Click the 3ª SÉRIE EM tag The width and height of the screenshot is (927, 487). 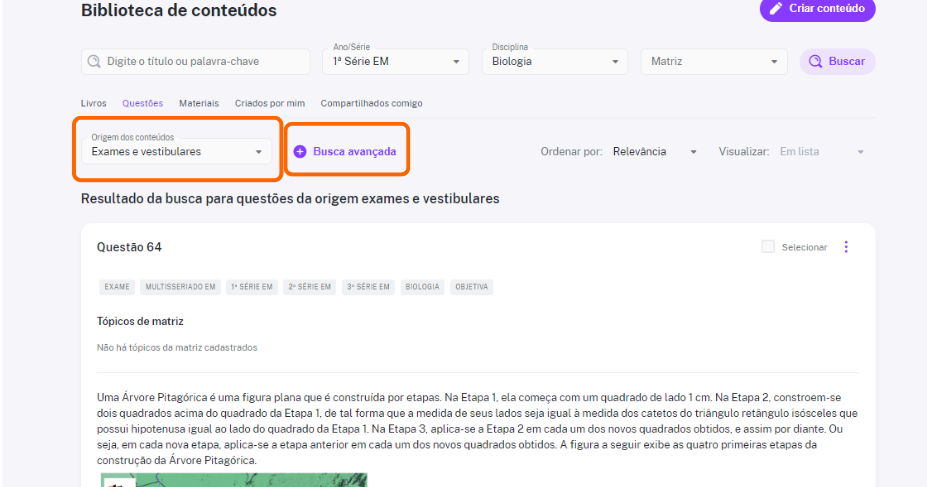368,287
